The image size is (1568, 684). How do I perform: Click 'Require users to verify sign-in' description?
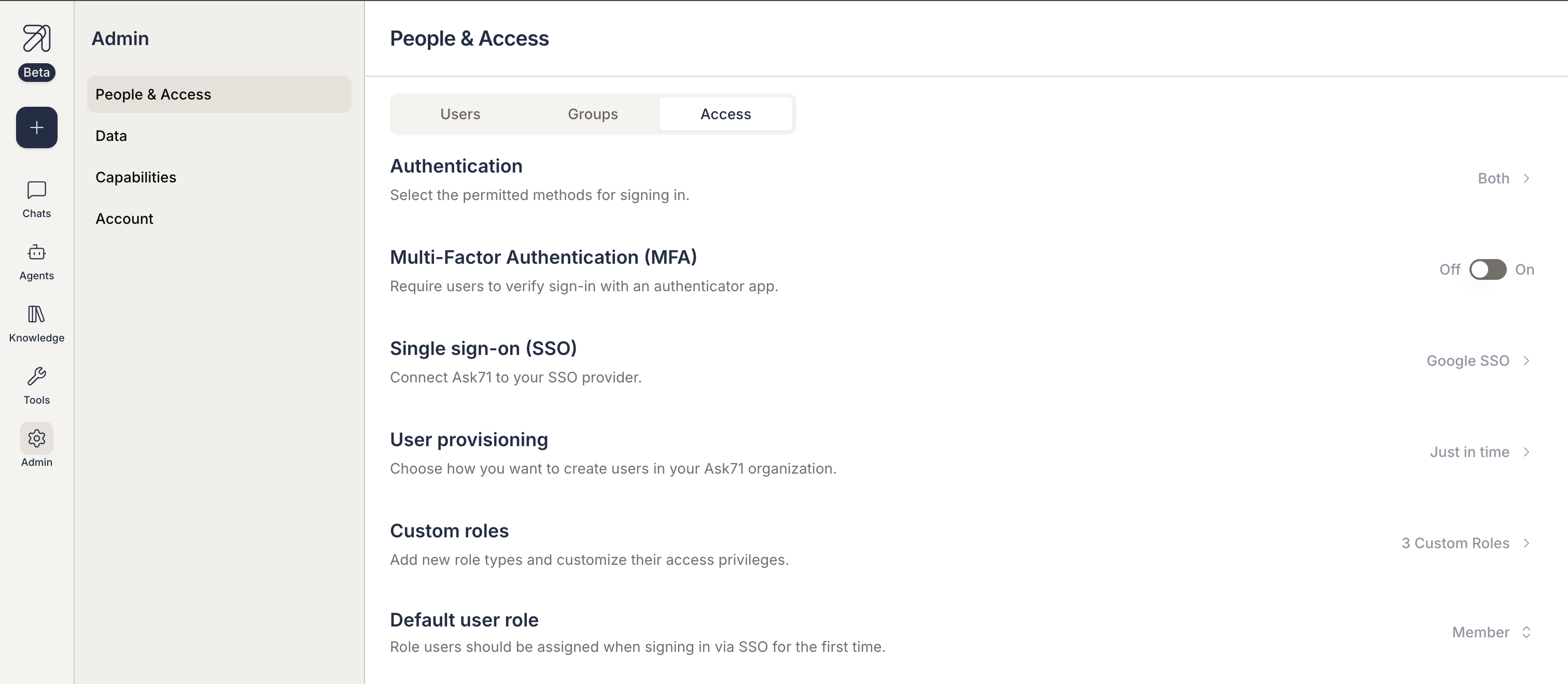pos(584,287)
